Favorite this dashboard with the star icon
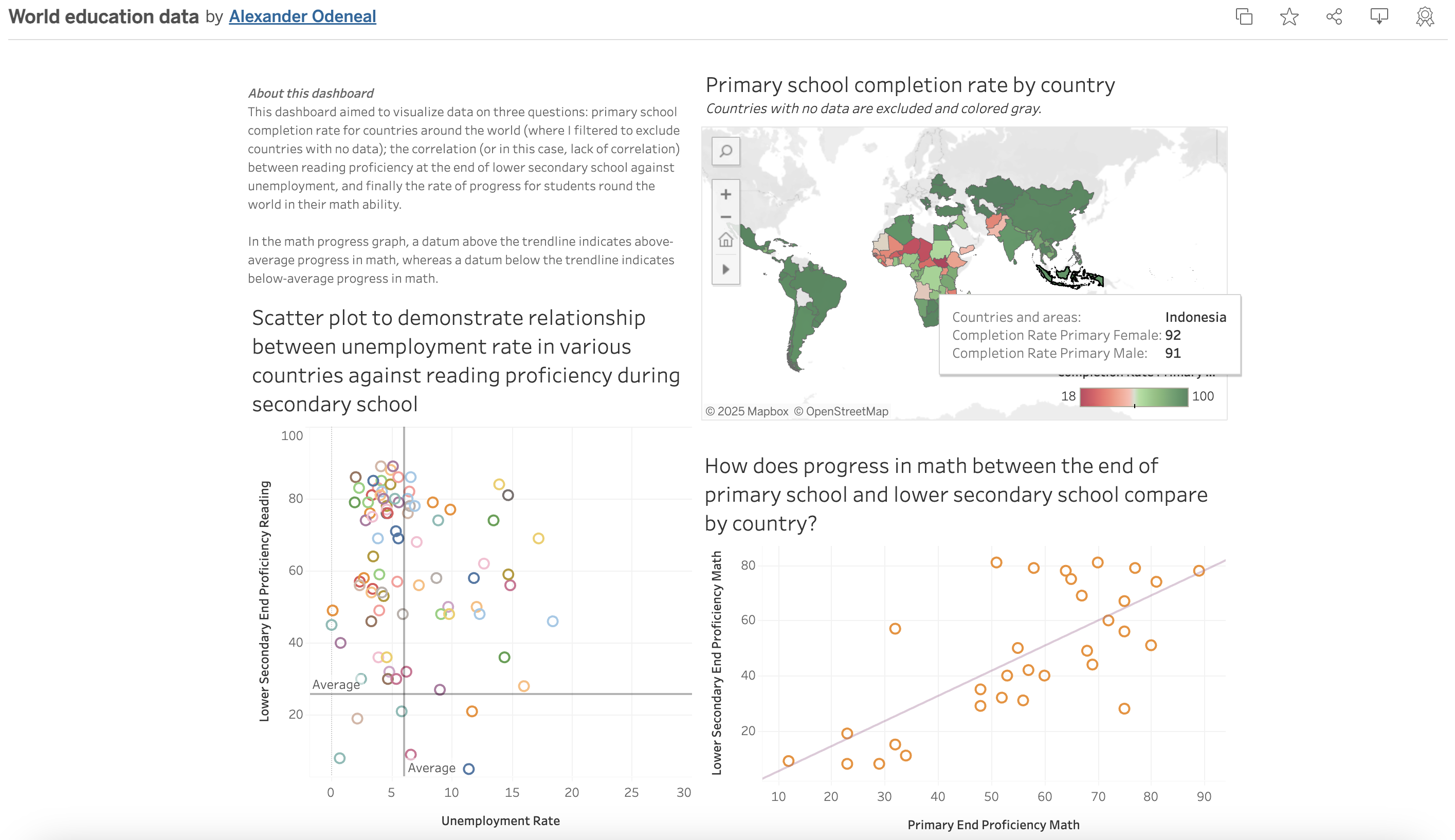The image size is (1455, 840). 1289,16
